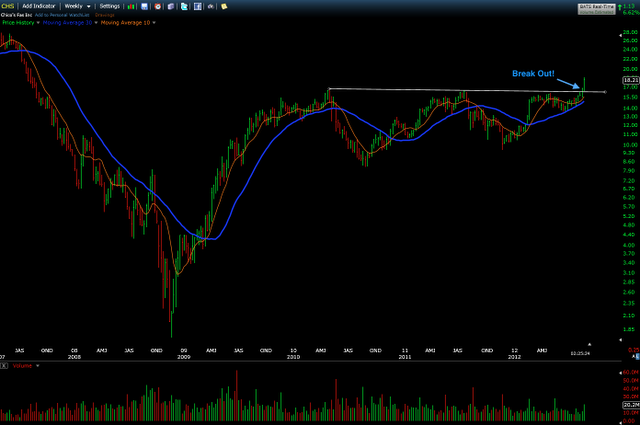Expand the Moving Average 30 dropdown
This screenshot has height=425, width=640.
tap(96, 23)
